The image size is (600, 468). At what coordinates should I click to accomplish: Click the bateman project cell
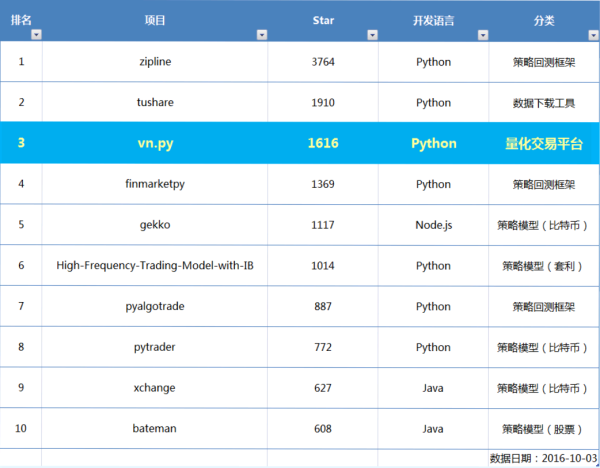pyautogui.click(x=155, y=429)
